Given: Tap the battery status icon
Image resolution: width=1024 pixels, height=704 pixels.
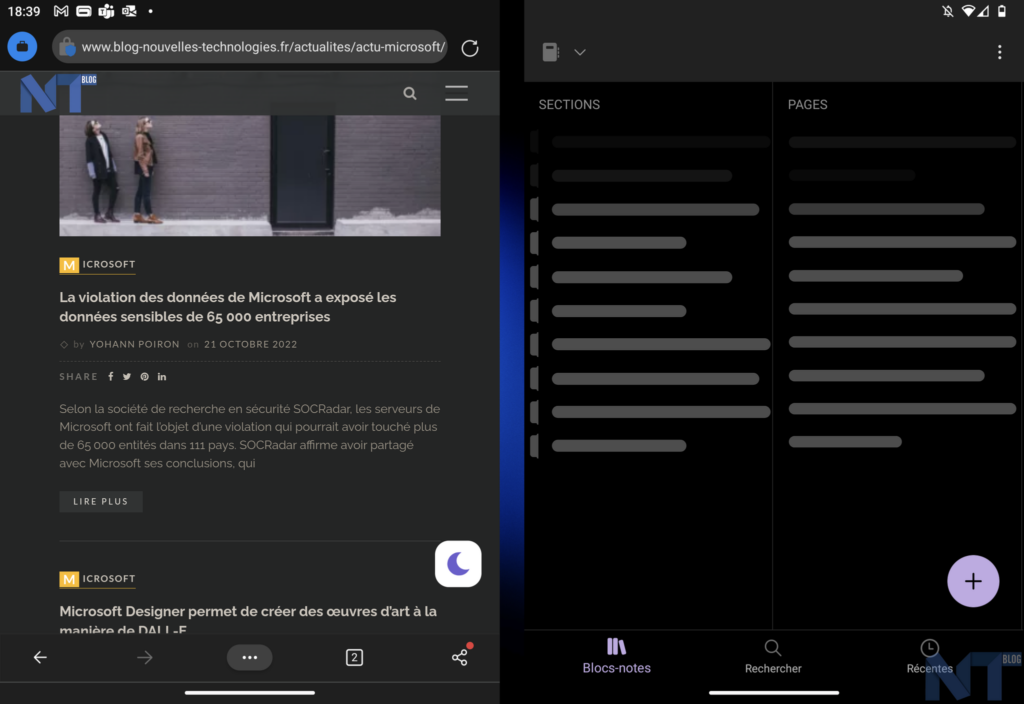Looking at the screenshot, I should point(1002,11).
